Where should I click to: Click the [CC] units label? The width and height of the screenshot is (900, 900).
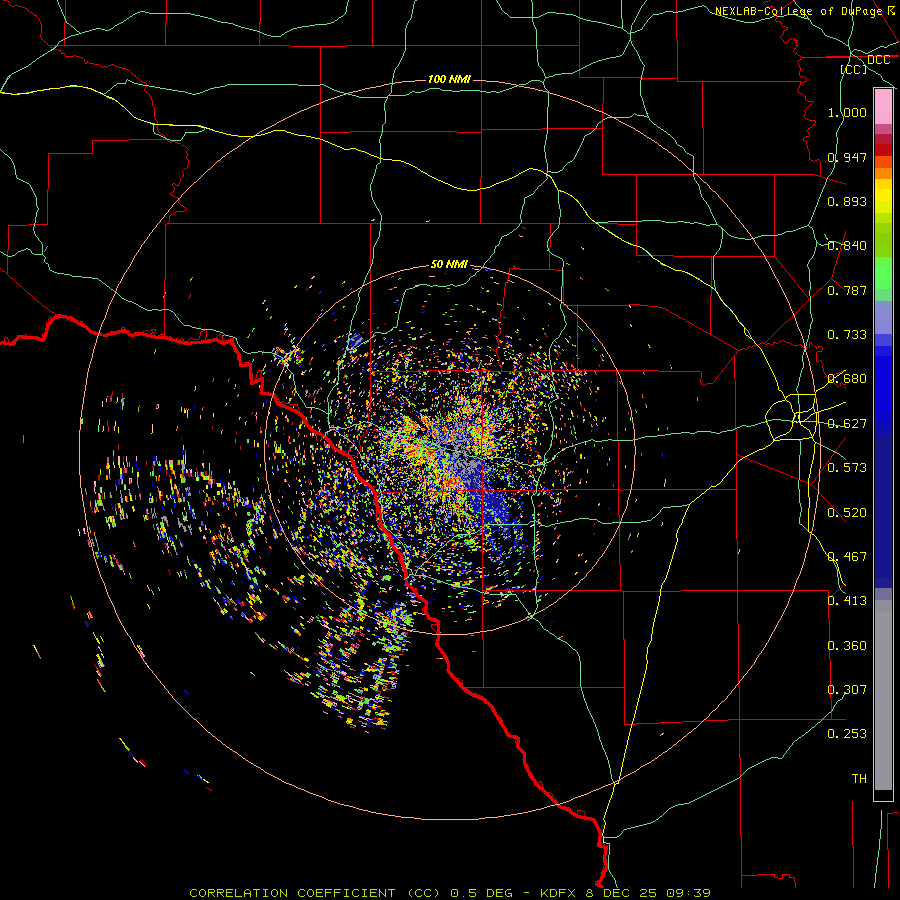[854, 69]
